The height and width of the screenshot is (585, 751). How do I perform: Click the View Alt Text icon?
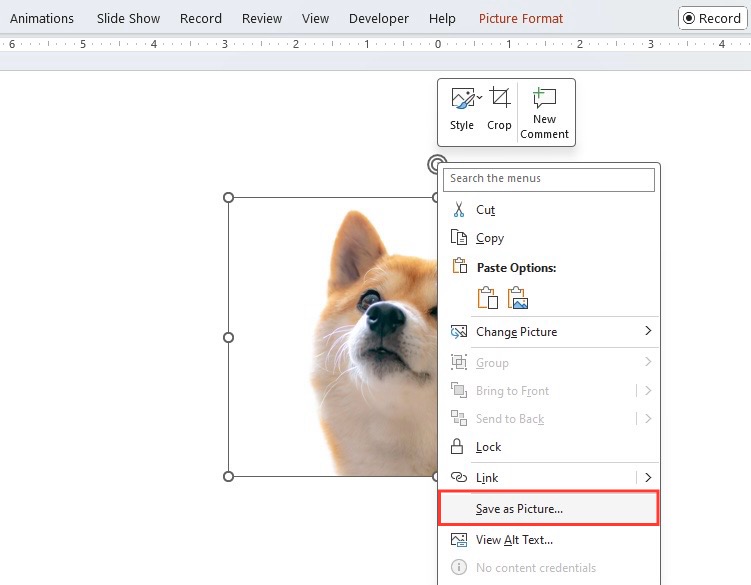tap(459, 540)
